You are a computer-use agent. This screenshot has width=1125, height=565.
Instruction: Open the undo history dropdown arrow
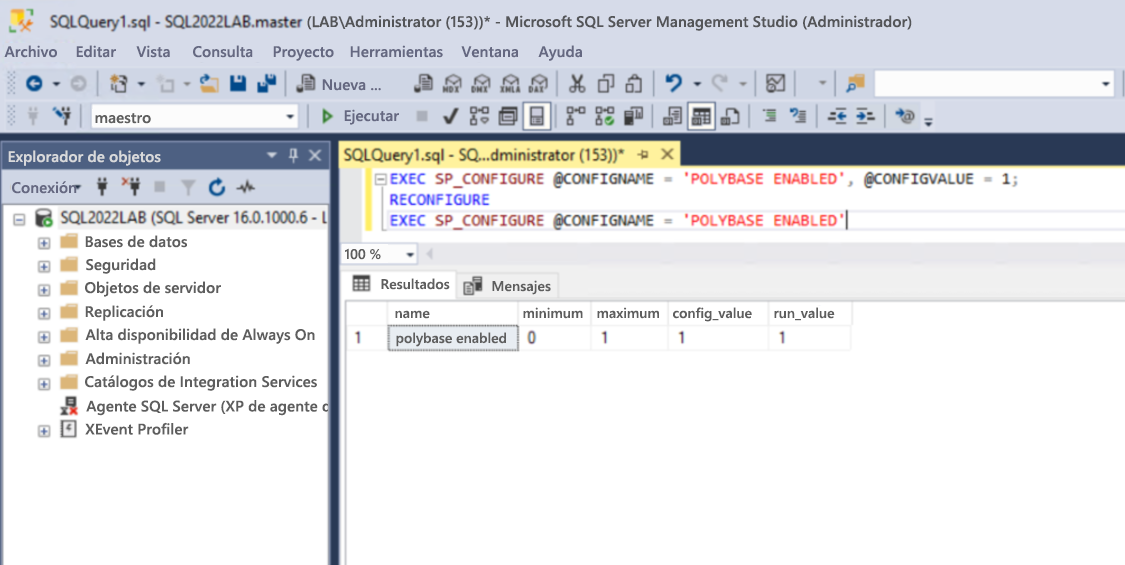pyautogui.click(x=696, y=84)
